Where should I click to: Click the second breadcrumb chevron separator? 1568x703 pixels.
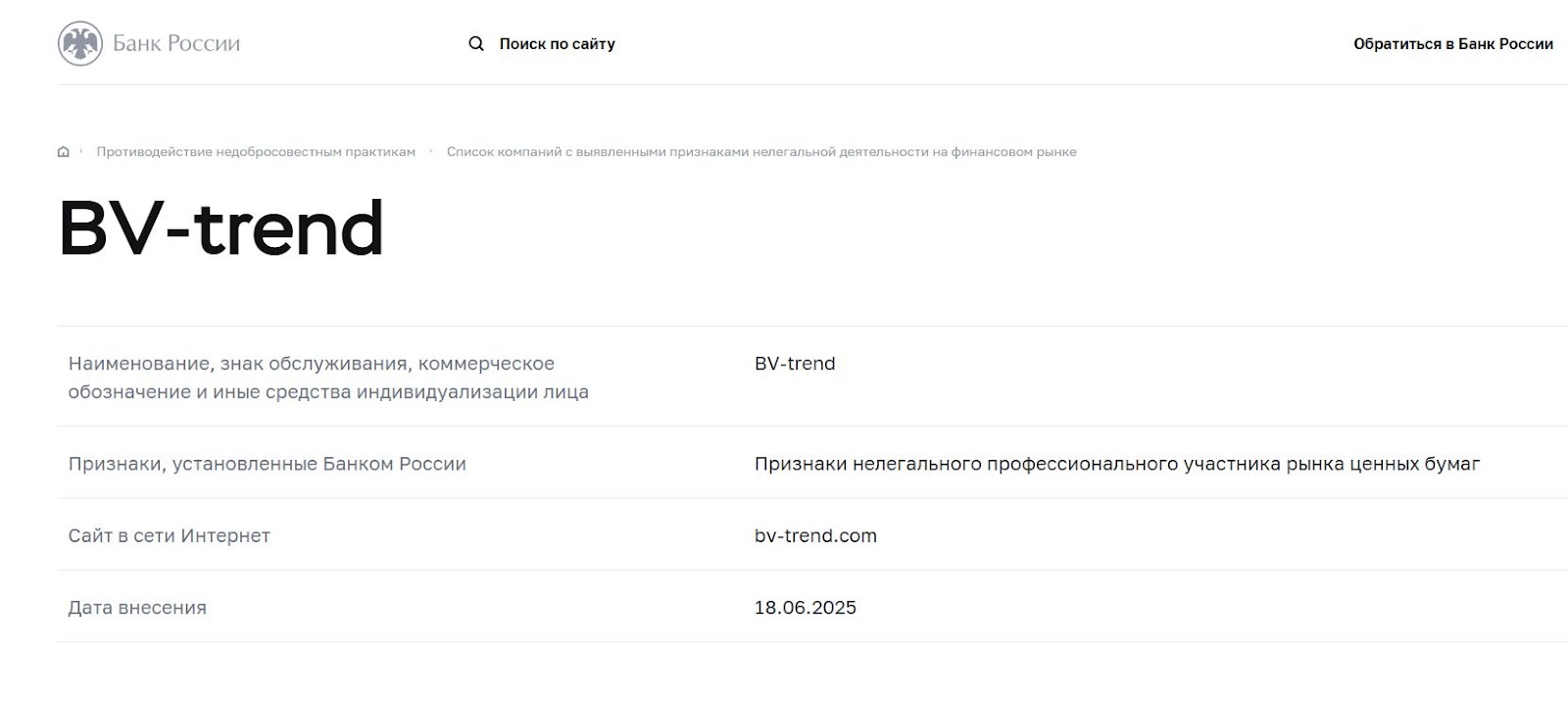[431, 151]
